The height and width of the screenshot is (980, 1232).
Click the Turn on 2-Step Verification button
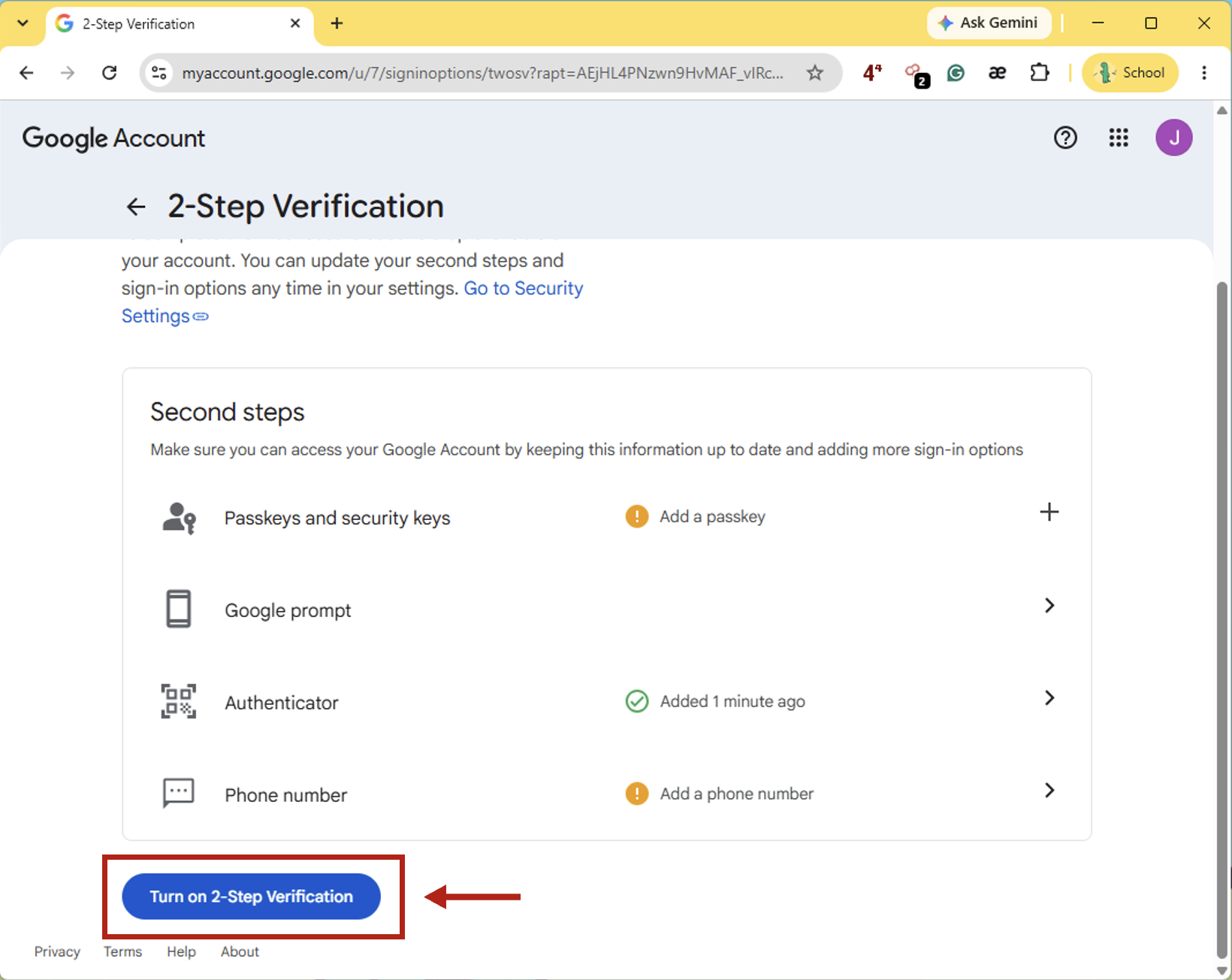pyautogui.click(x=251, y=897)
